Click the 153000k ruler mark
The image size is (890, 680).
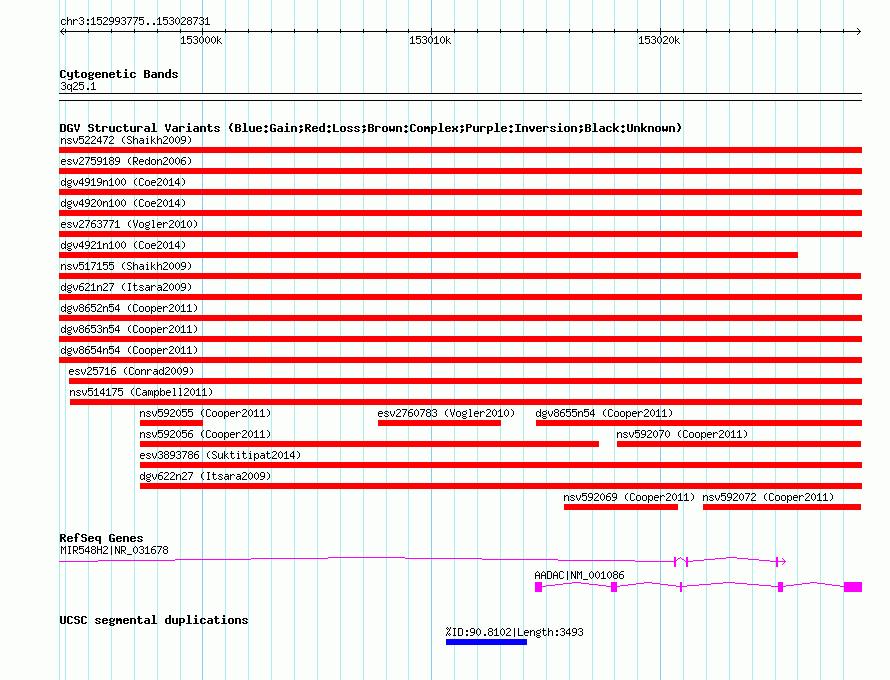click(x=201, y=40)
